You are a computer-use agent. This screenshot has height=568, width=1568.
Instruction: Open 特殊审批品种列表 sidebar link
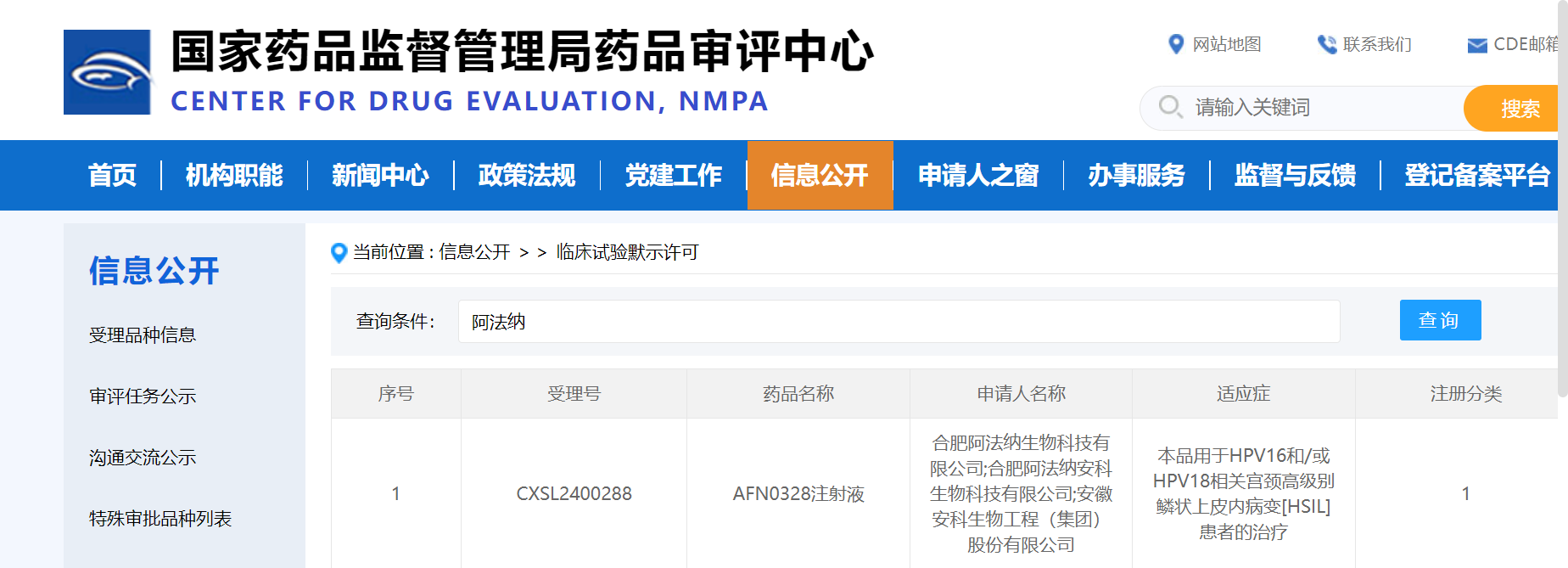(x=160, y=519)
